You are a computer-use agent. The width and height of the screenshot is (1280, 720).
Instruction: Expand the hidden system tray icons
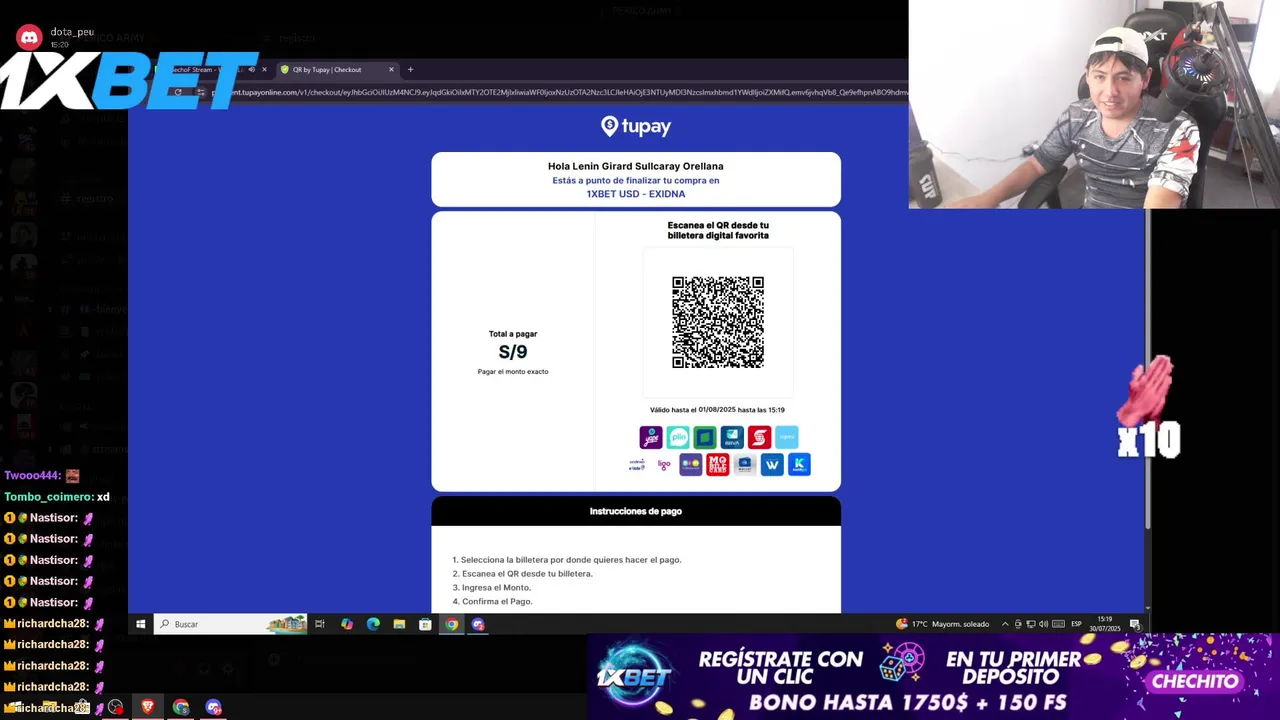1005,624
